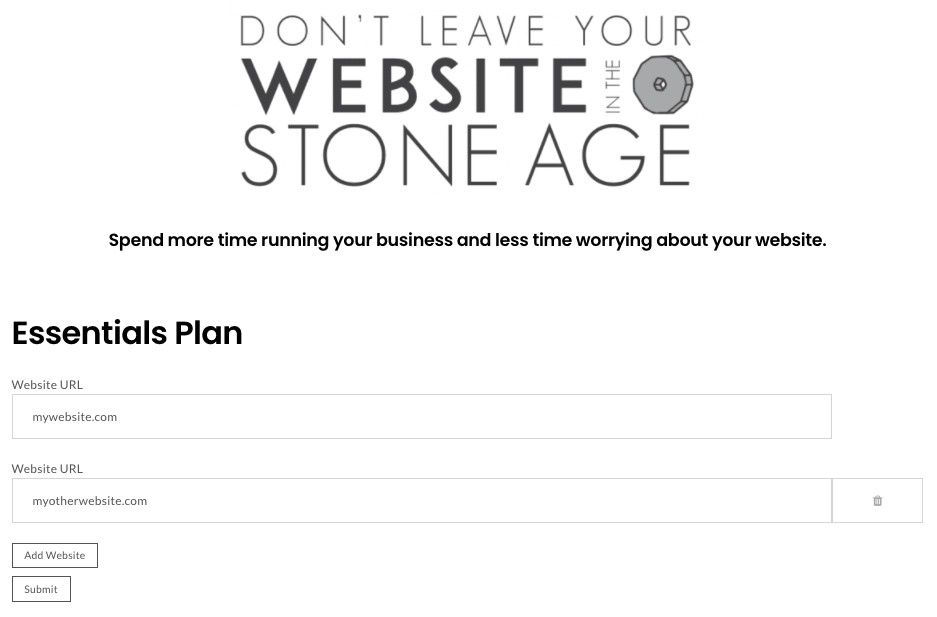Screen dimensions: 937x617
Task: Click the hexagonal hub of the stone wheel
Action: [660, 84]
